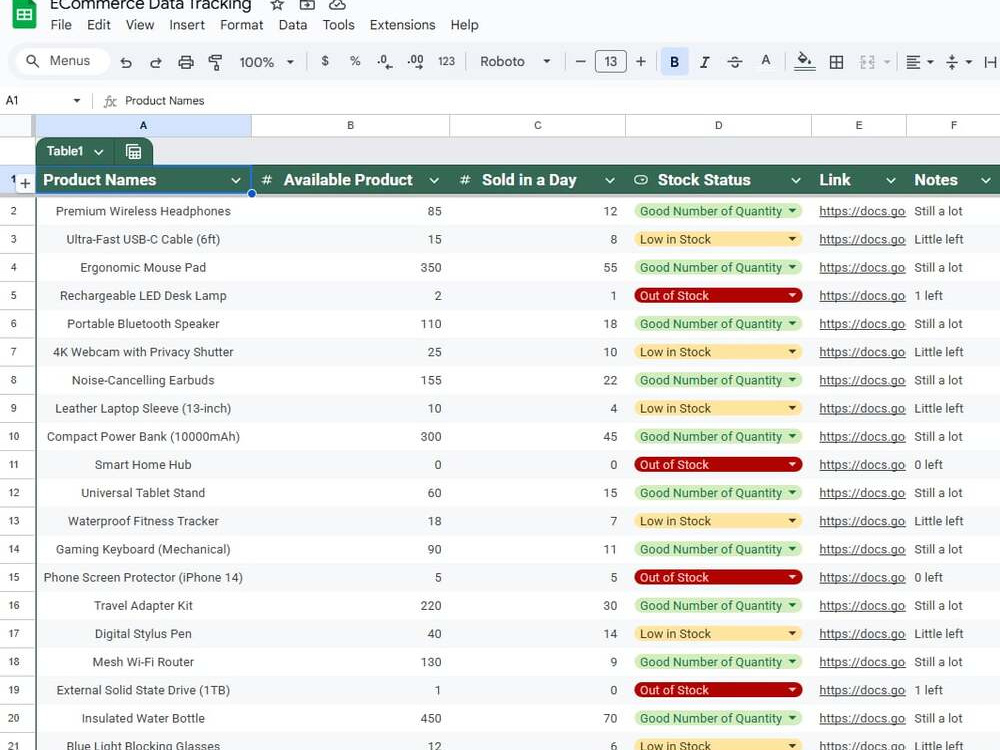Click the Format as currency dollar icon

tap(325, 61)
